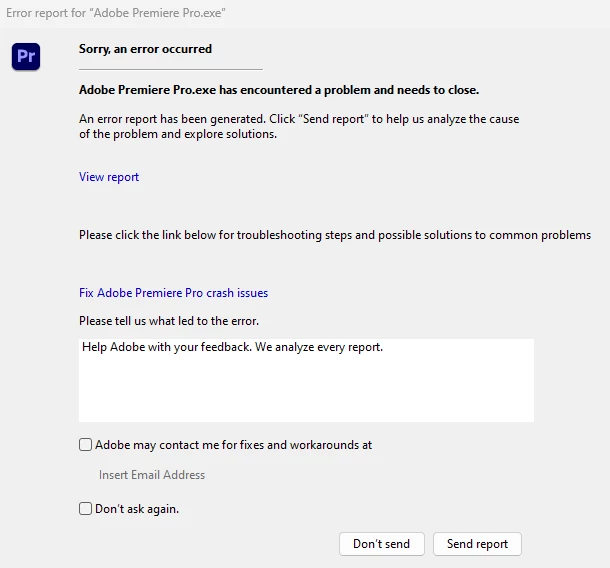Image resolution: width=610 pixels, height=568 pixels.
Task: Open Fix Adobe Premiere Pro crash issues link
Action: [174, 293]
